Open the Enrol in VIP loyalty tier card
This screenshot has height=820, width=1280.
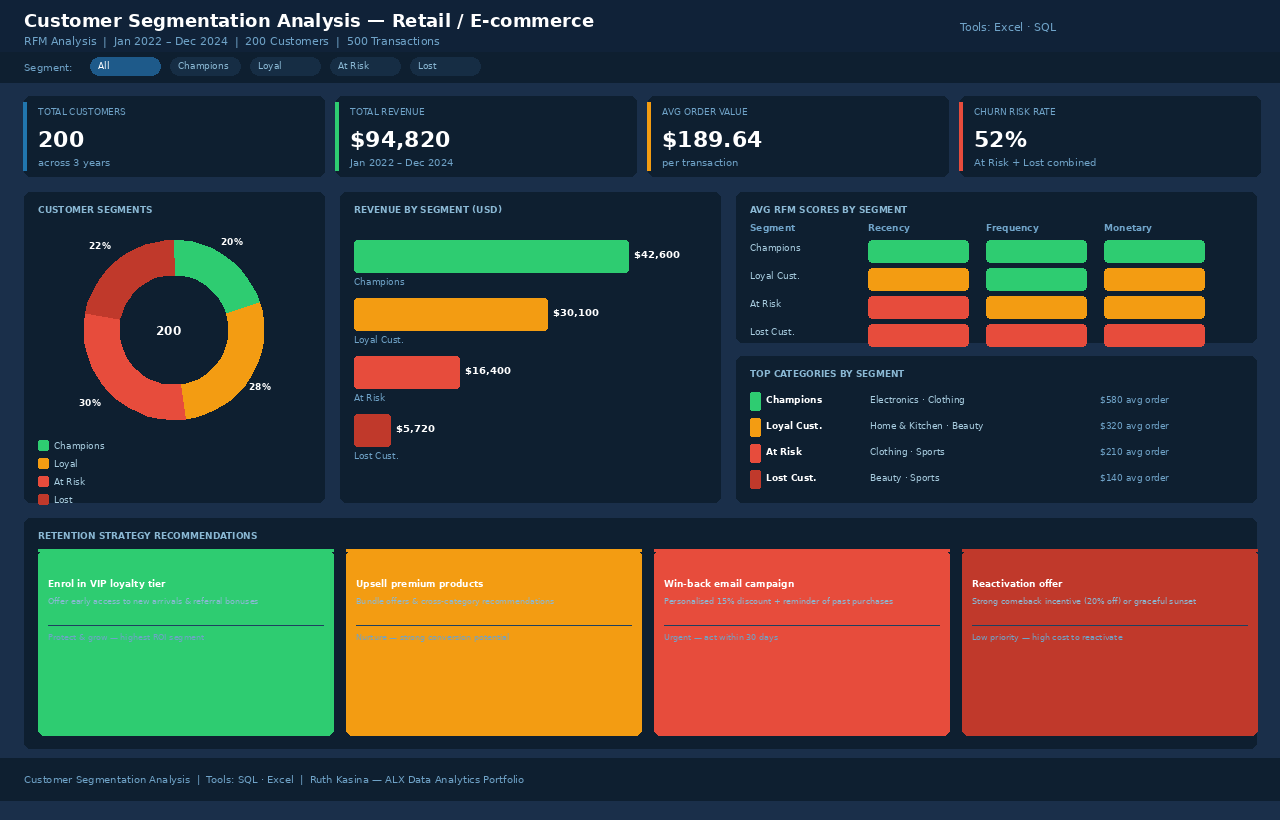[186, 642]
